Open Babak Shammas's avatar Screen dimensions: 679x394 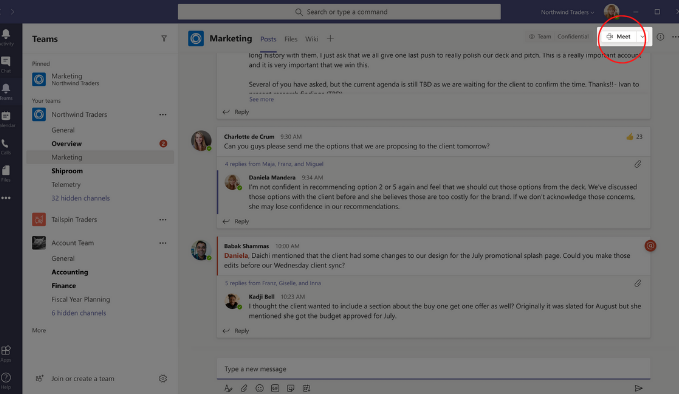coord(201,250)
